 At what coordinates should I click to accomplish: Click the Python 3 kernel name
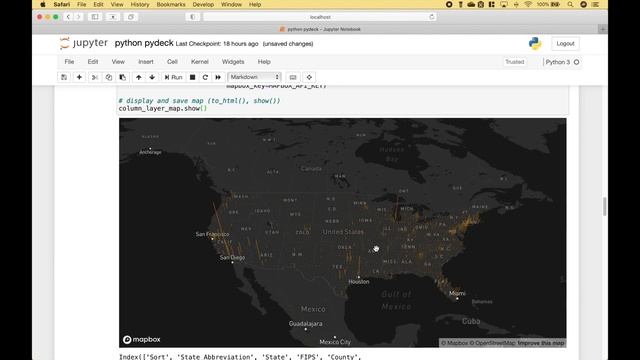click(558, 62)
